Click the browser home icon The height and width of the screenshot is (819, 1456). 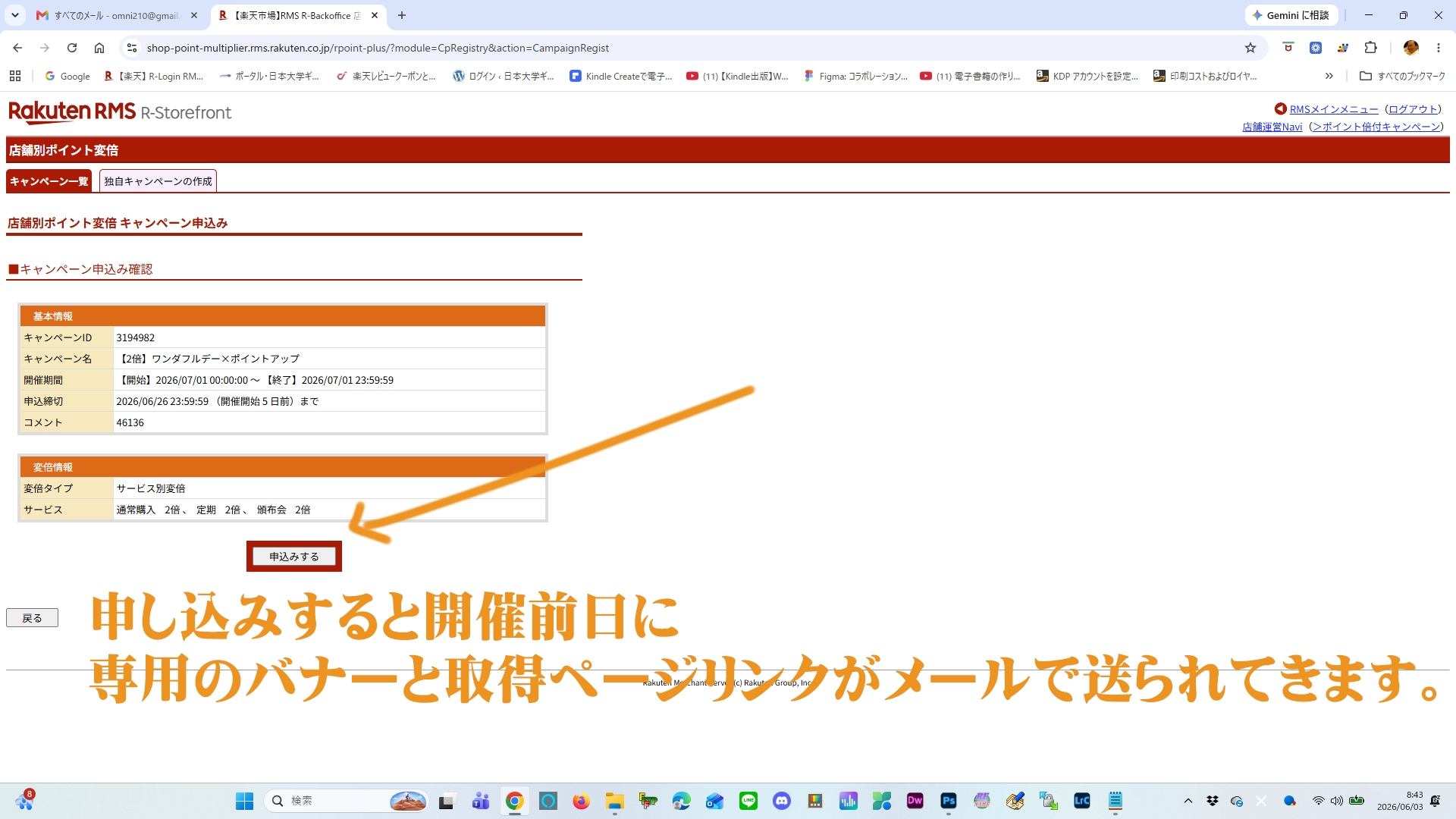pyautogui.click(x=99, y=48)
